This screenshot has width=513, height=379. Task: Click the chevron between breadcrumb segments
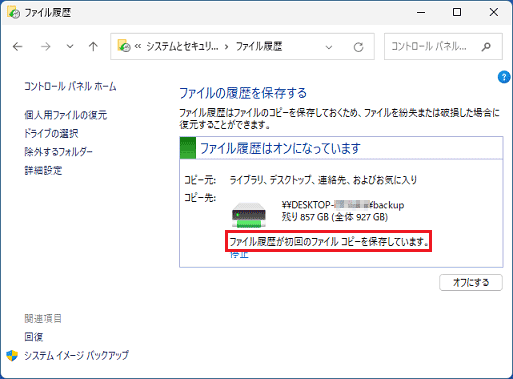click(227, 47)
